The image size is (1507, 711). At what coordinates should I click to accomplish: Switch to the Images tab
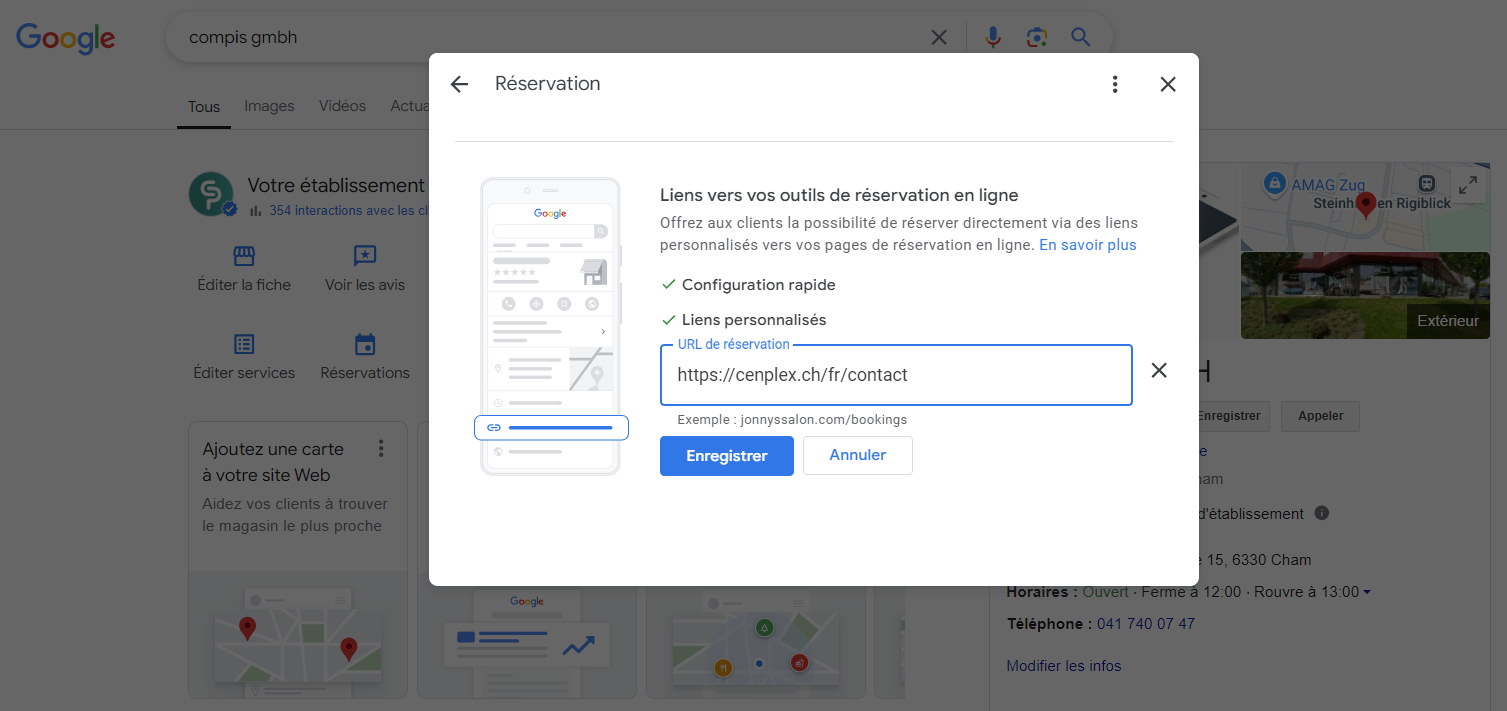point(269,106)
